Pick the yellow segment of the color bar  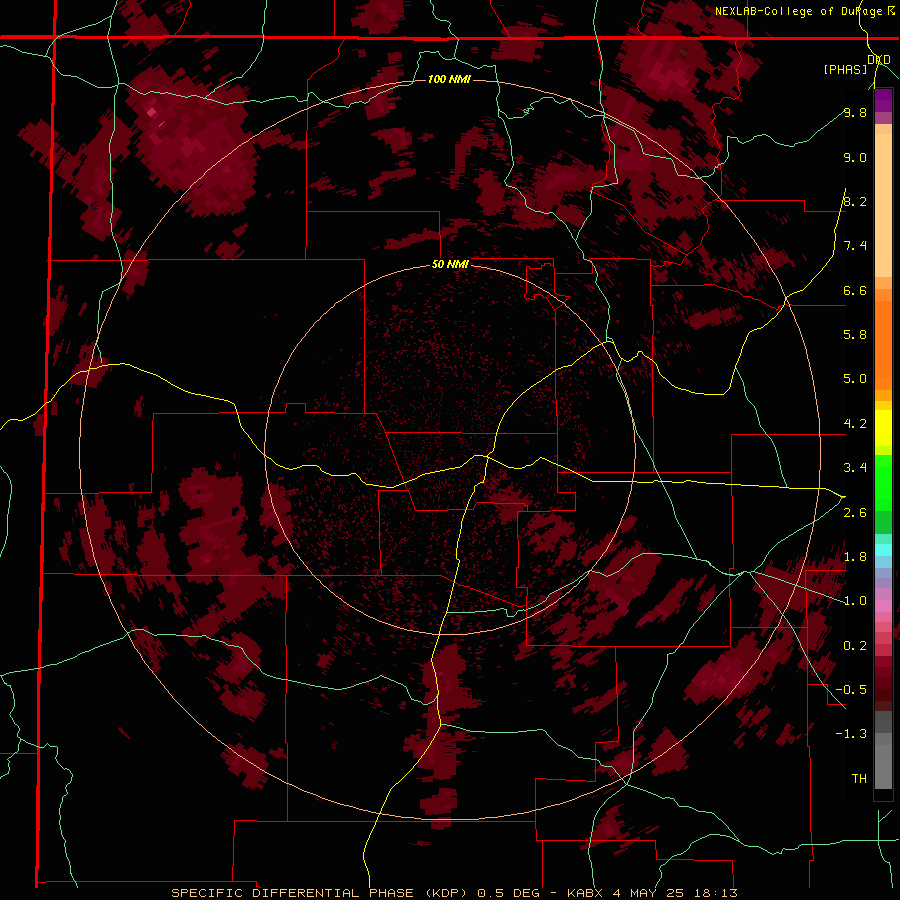[x=883, y=428]
